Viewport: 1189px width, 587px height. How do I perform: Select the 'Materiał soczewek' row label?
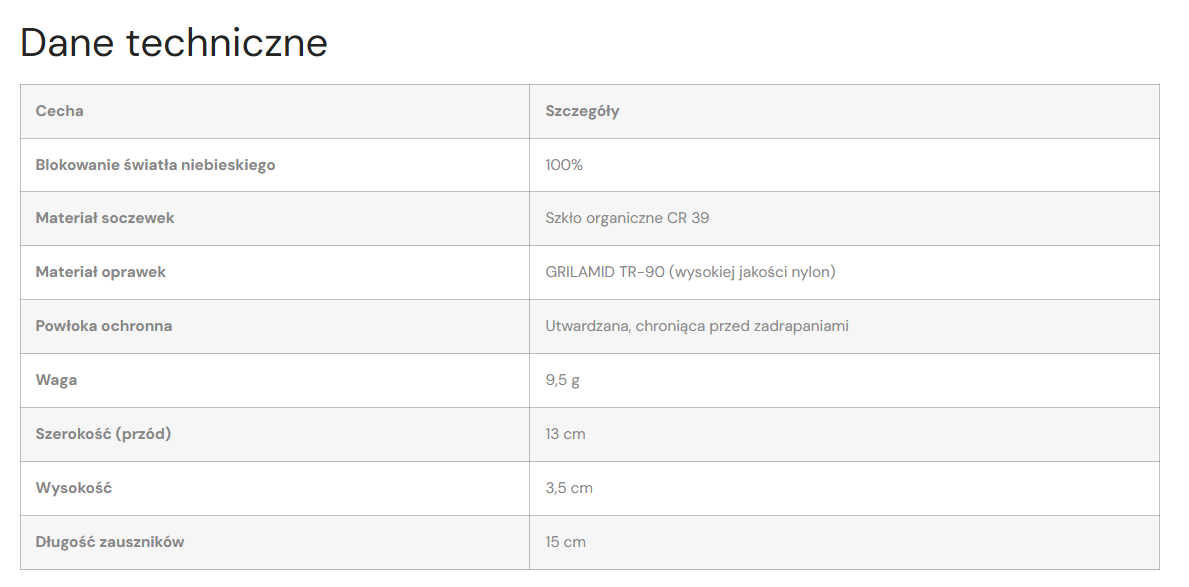[105, 218]
